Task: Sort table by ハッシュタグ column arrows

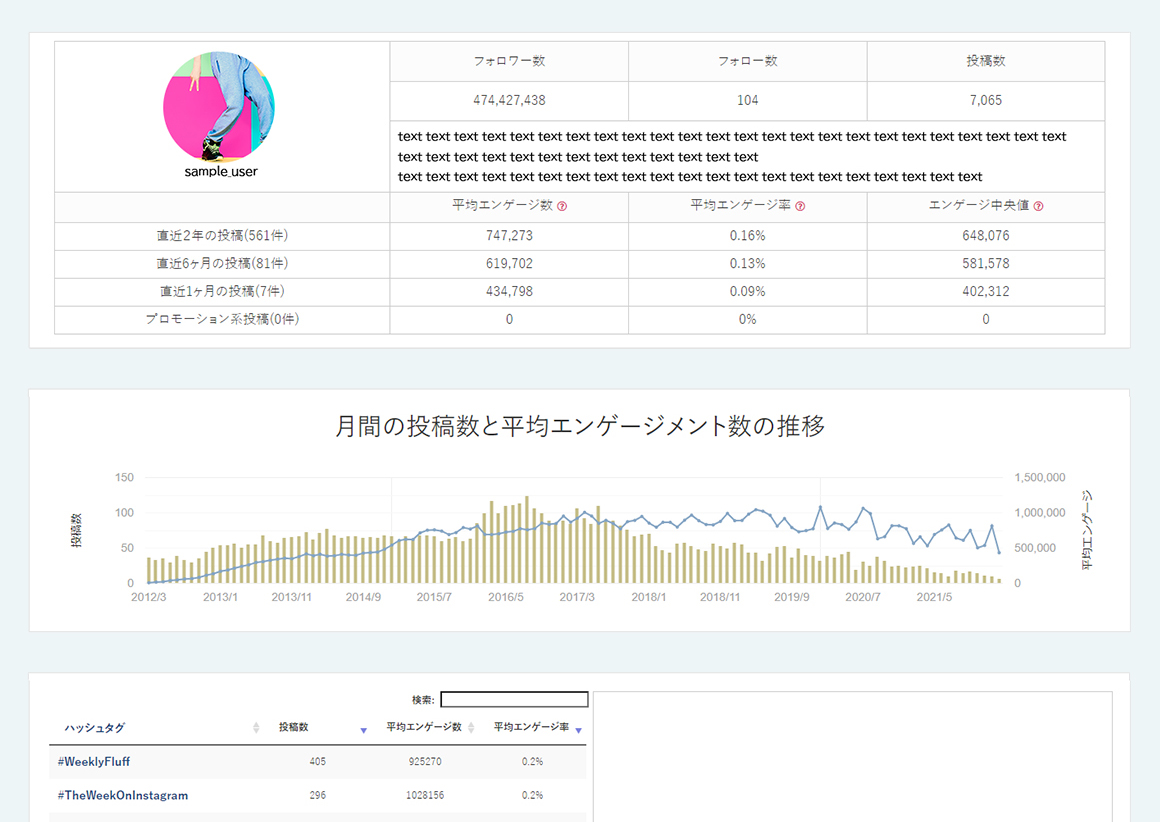Action: [x=256, y=728]
